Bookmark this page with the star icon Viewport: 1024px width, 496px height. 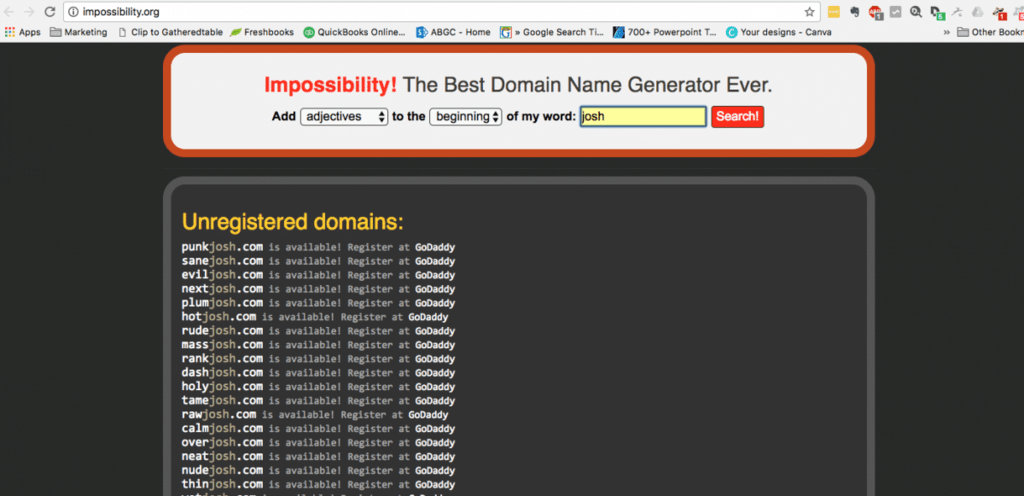(809, 12)
